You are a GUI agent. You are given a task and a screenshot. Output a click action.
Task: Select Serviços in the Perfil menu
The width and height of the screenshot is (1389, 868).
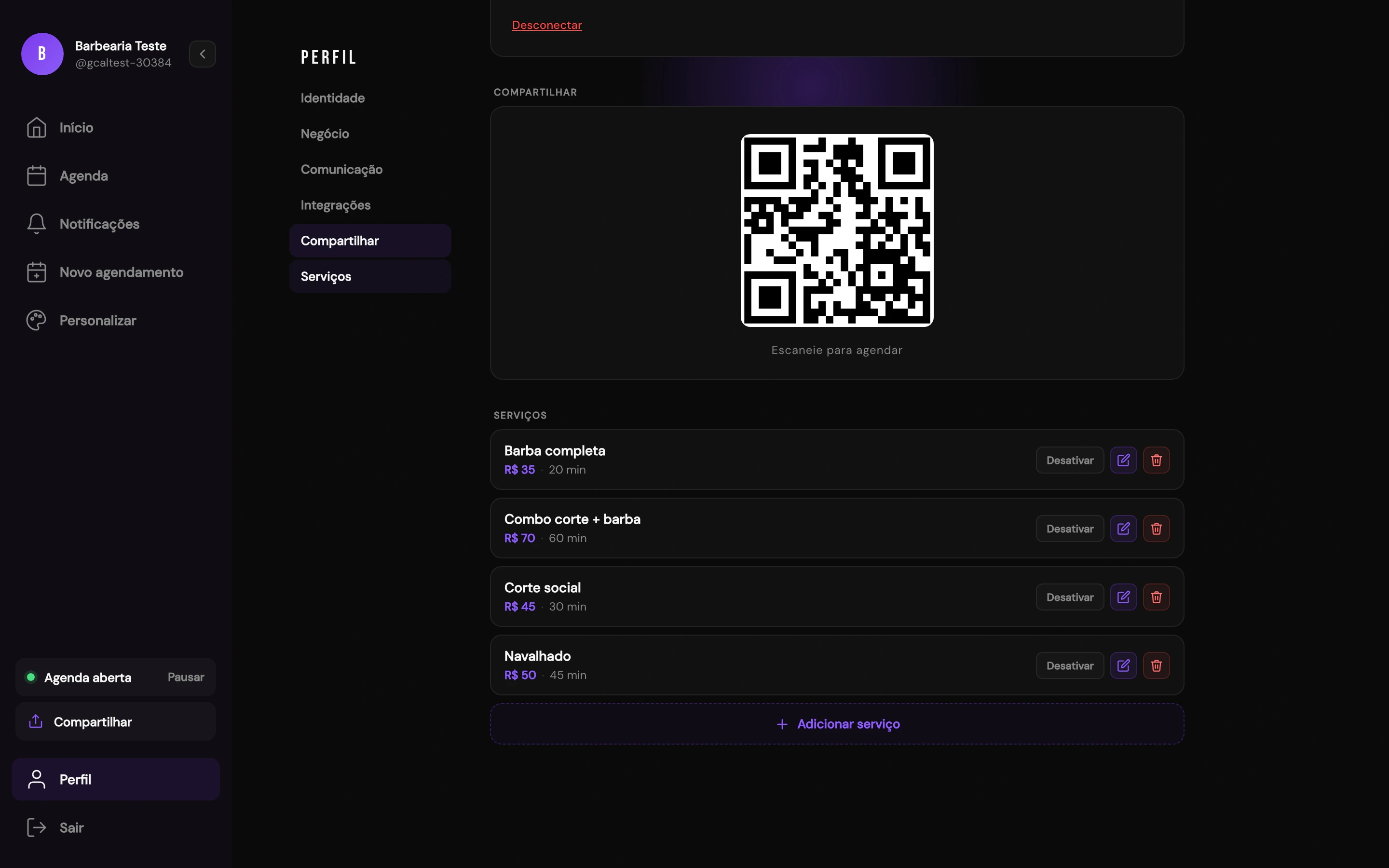(370, 277)
